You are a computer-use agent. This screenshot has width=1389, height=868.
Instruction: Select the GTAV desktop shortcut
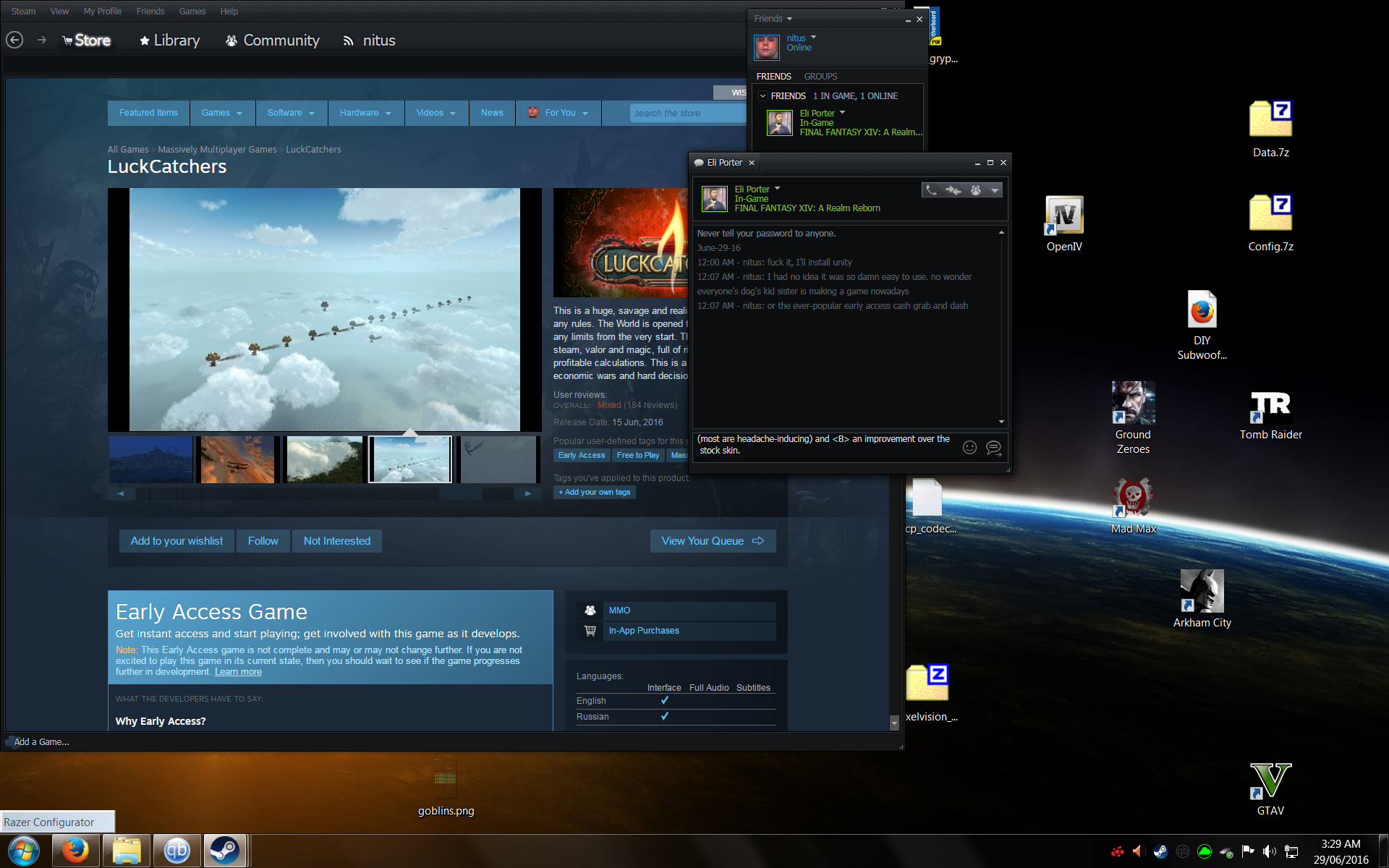click(1270, 789)
